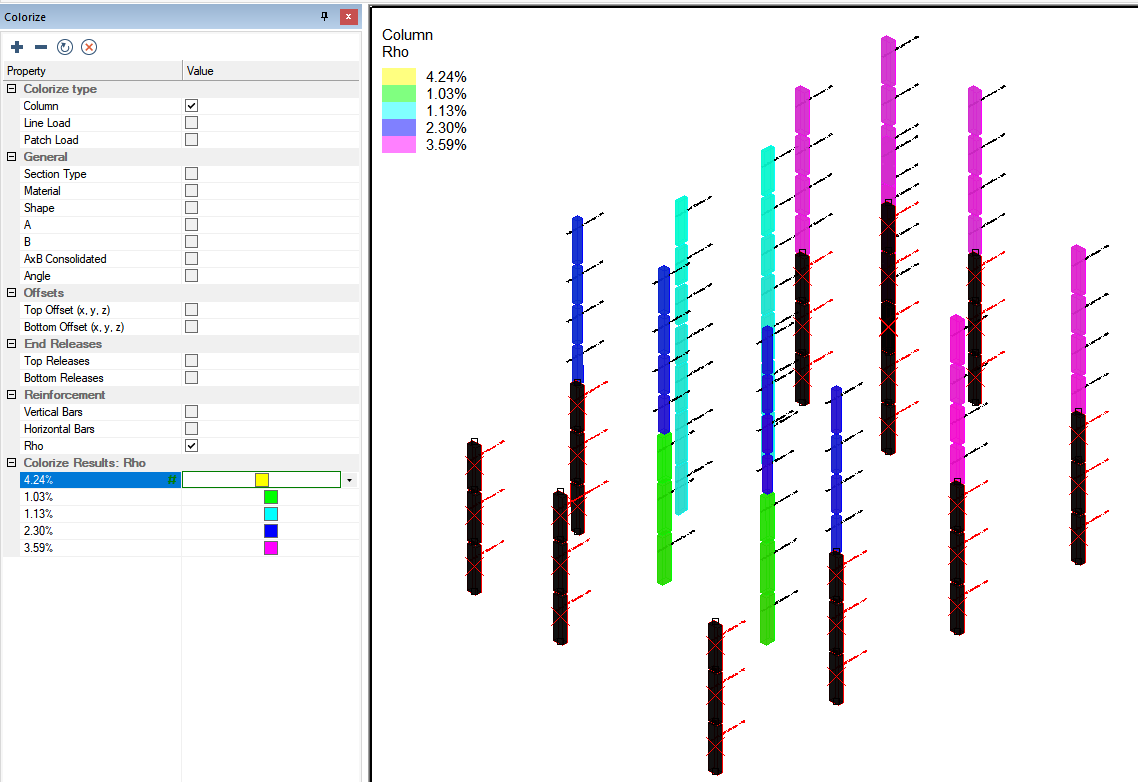This screenshot has height=782, width=1138.
Task: Click the green swatch for 1.03%
Action: coord(270,497)
